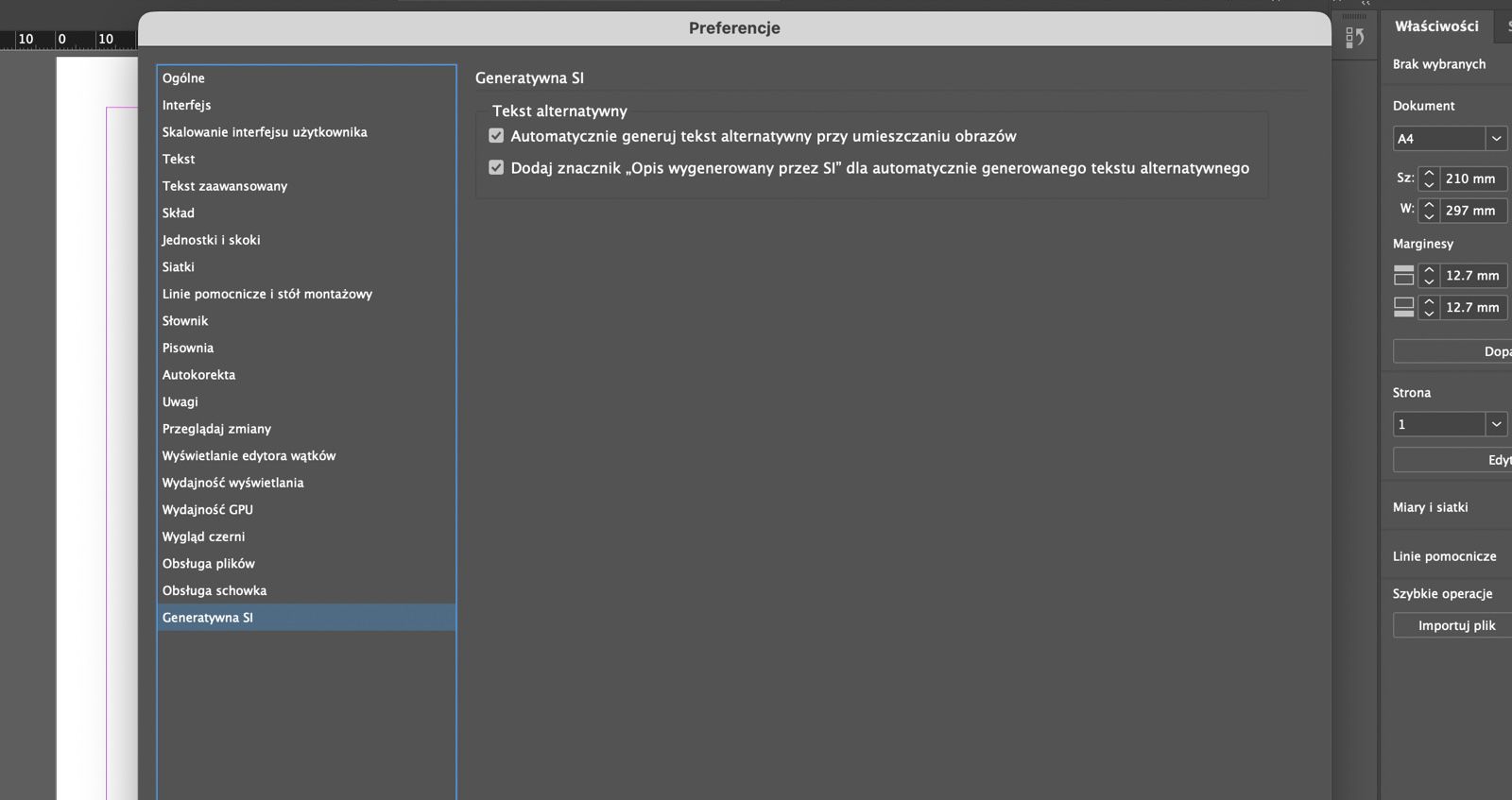The height and width of the screenshot is (800, 1512).
Task: Select the Skład preferences category
Action: pos(306,213)
